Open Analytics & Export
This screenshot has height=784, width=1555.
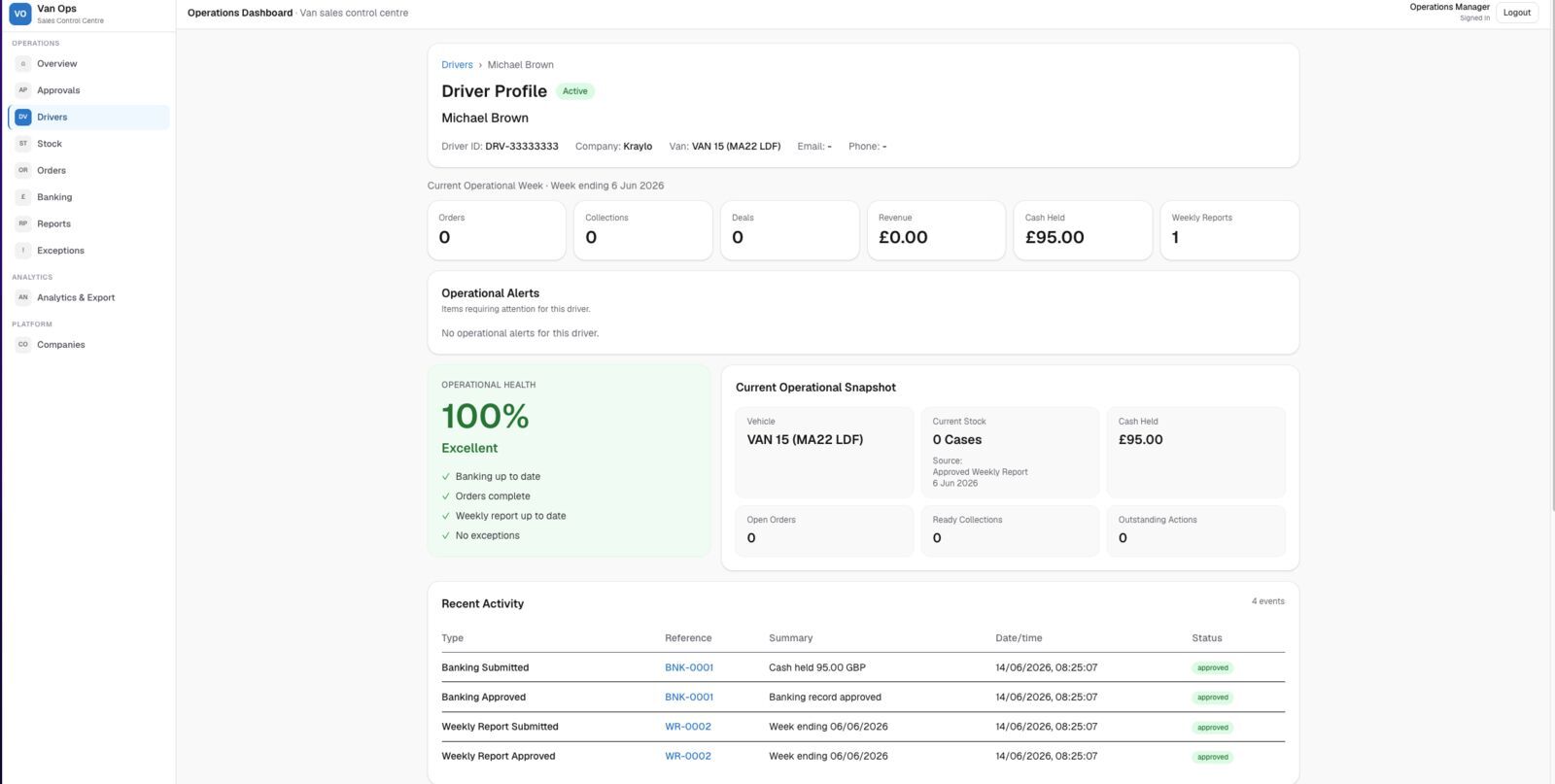click(x=89, y=297)
